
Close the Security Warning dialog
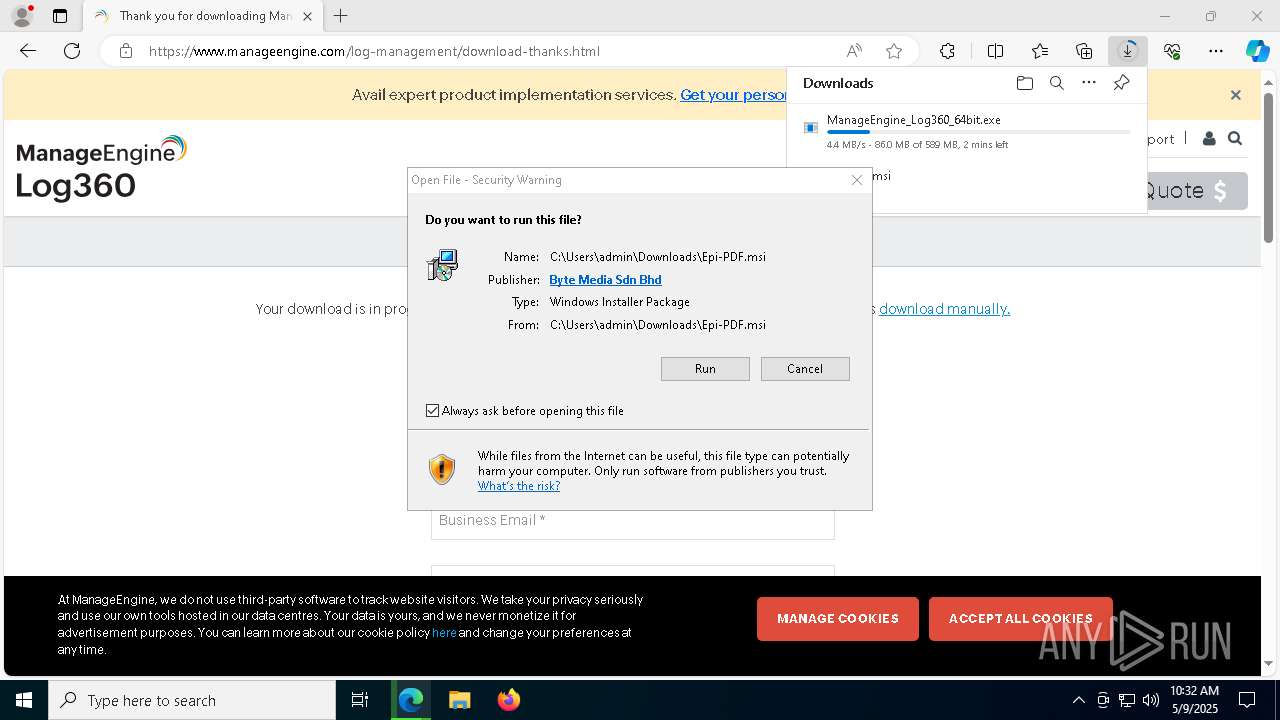[x=857, y=180]
